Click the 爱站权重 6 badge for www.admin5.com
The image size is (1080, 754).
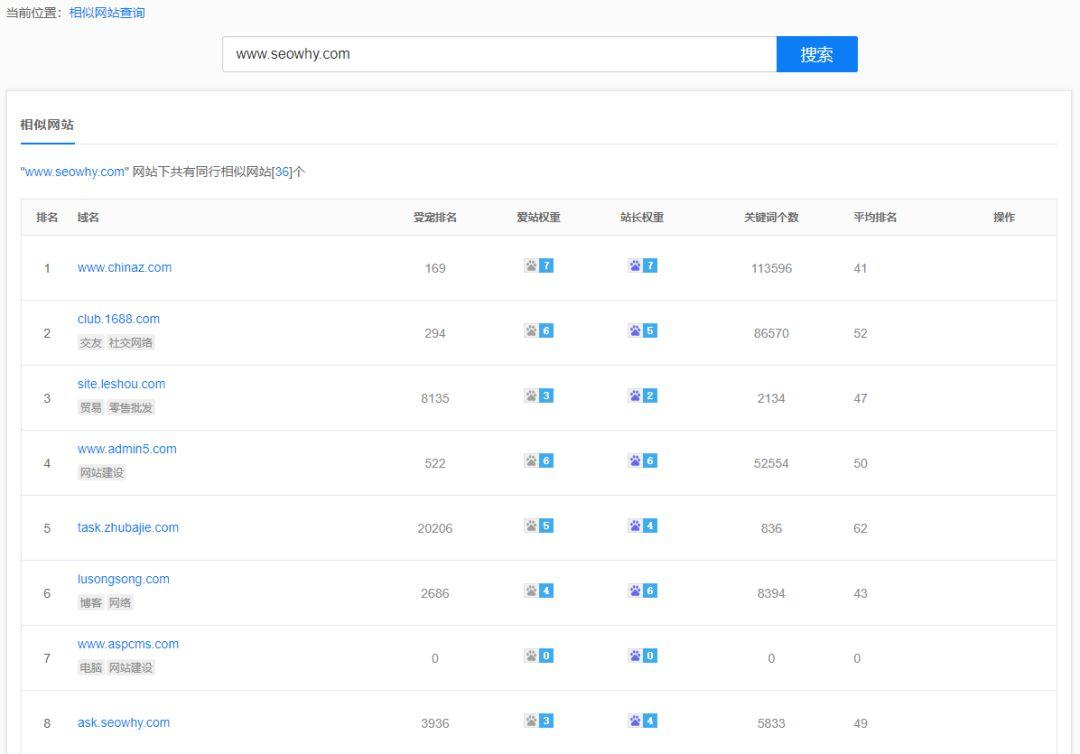point(539,461)
